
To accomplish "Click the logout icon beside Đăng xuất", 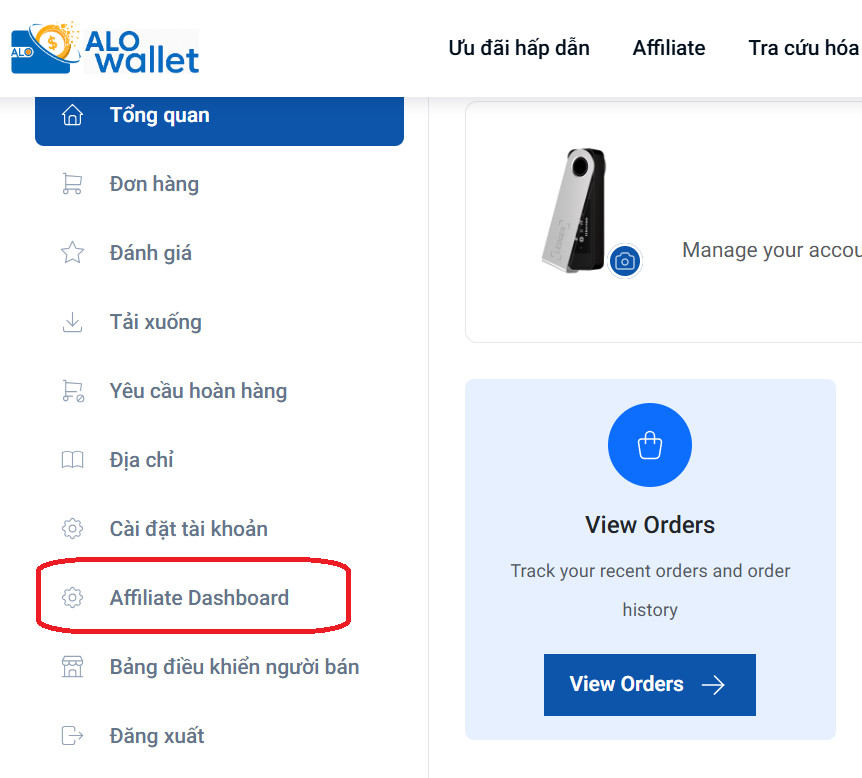I will click(72, 736).
